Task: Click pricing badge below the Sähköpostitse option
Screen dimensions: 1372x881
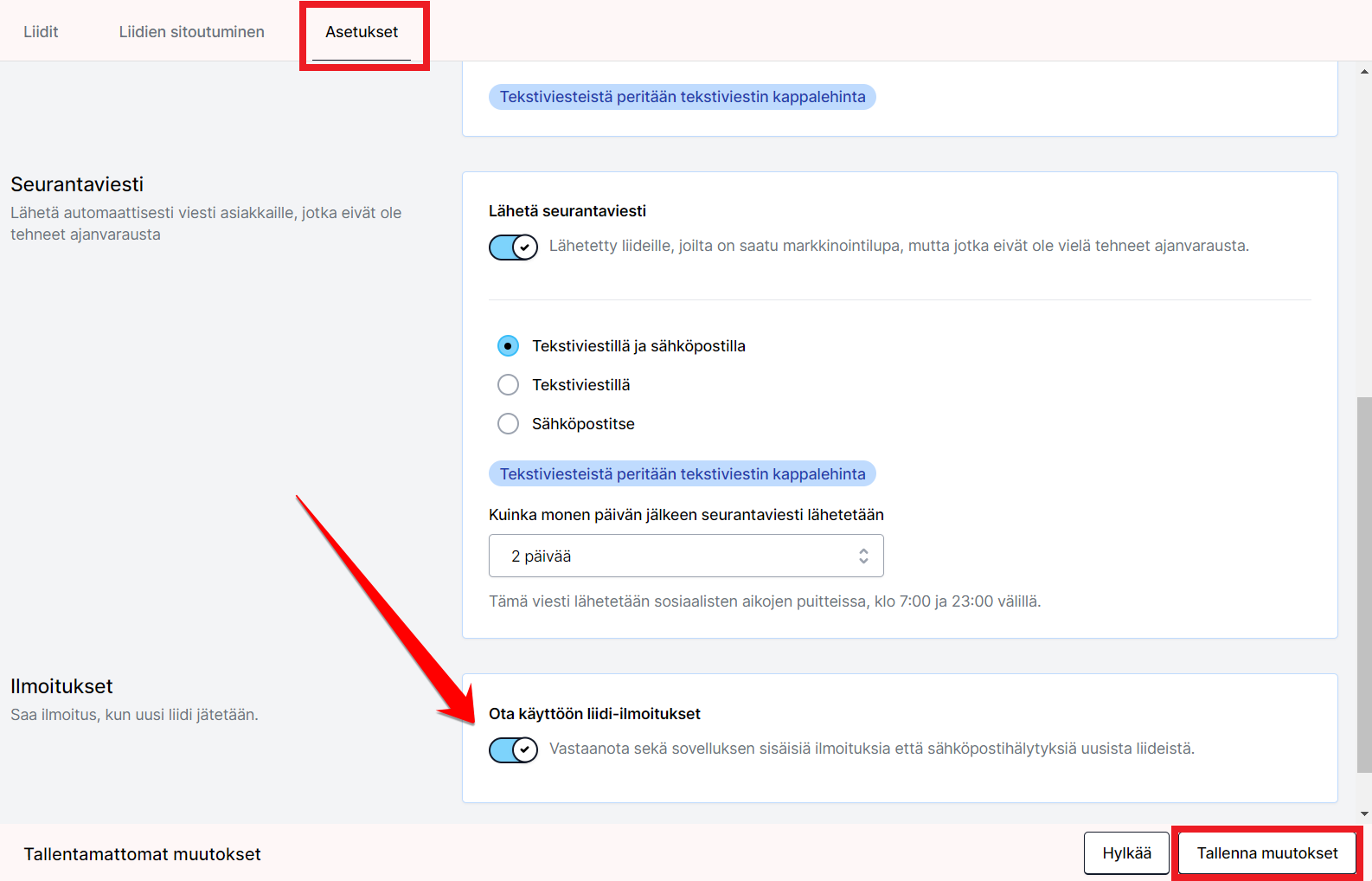Action: (682, 474)
